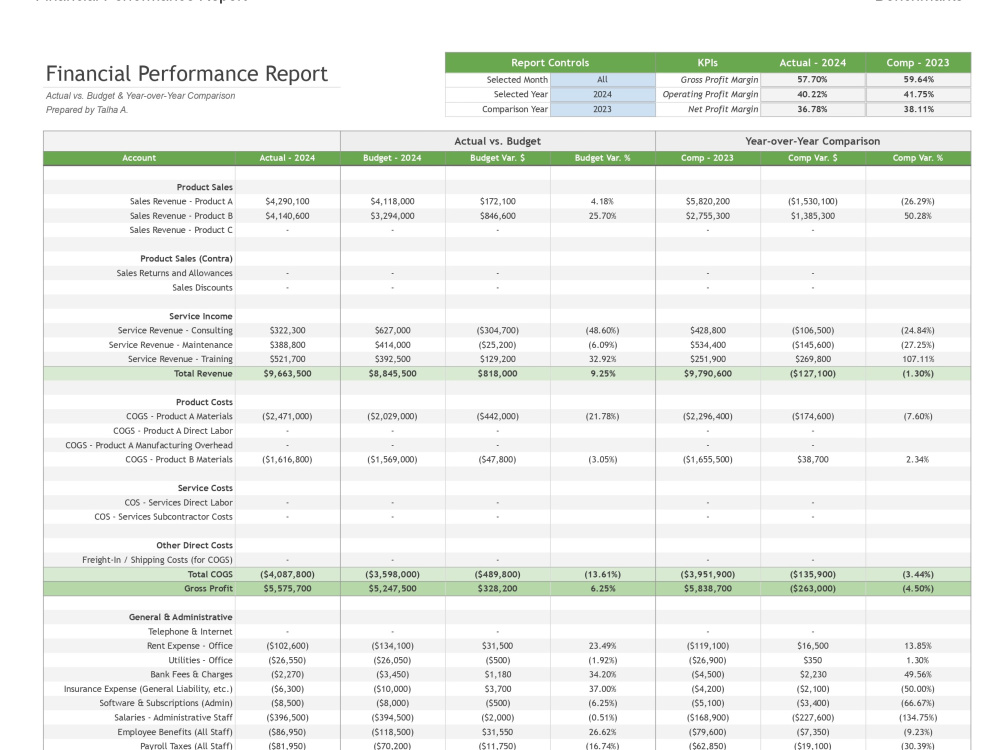Select Insurance Expense (General Liability, etc.) label
Viewport: 1000px width, 750px height.
[148, 689]
